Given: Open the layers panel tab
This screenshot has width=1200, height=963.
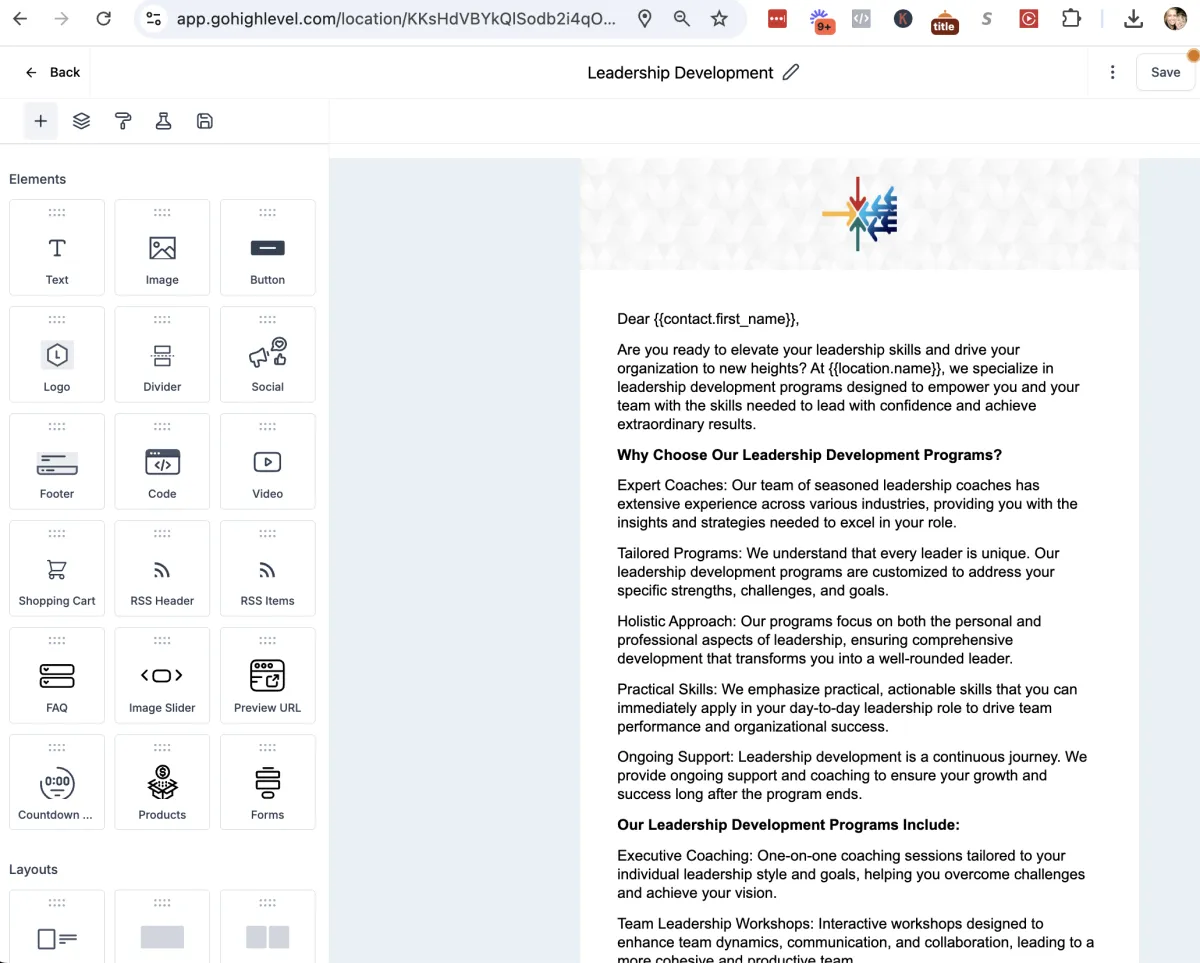Looking at the screenshot, I should [x=81, y=121].
